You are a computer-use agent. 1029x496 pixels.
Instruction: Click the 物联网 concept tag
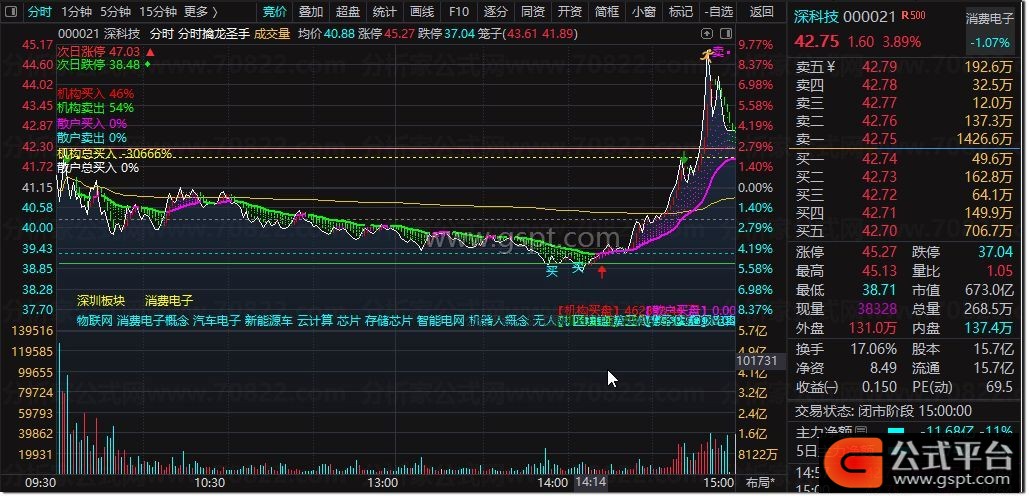click(94, 321)
